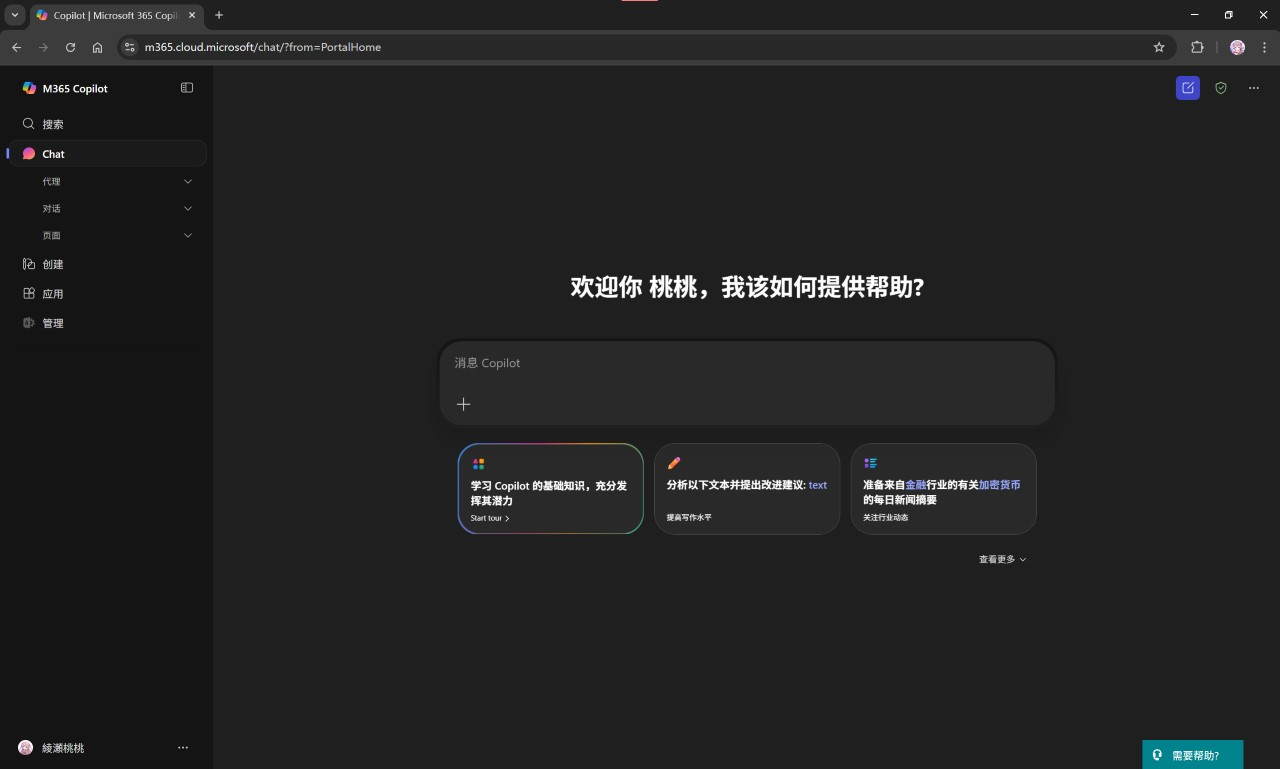Collapse the sidebar using the panel icon
The width and height of the screenshot is (1280, 769).
pos(187,88)
